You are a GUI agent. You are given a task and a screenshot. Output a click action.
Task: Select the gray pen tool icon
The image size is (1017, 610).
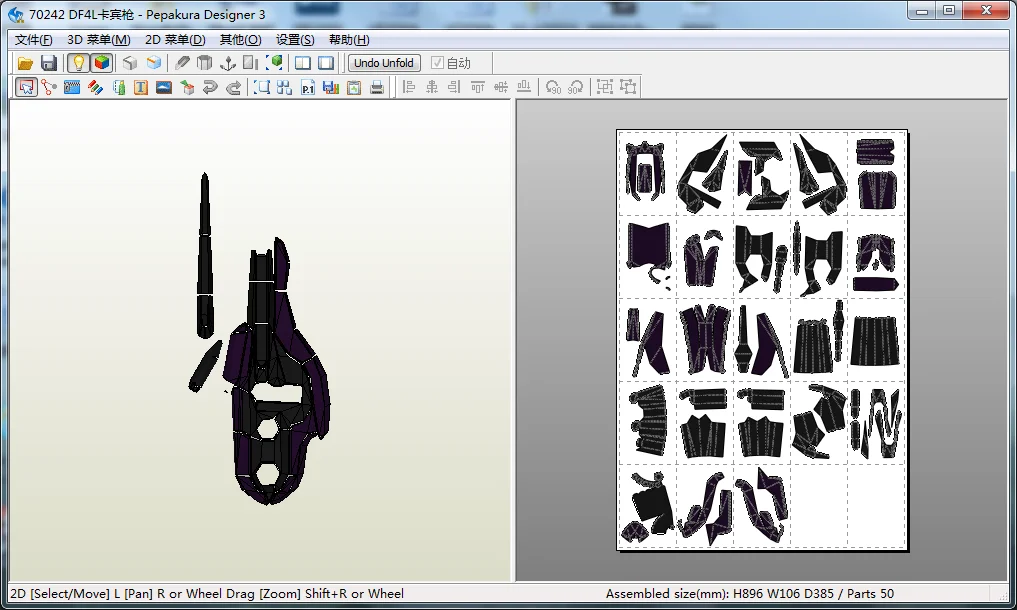tap(182, 63)
